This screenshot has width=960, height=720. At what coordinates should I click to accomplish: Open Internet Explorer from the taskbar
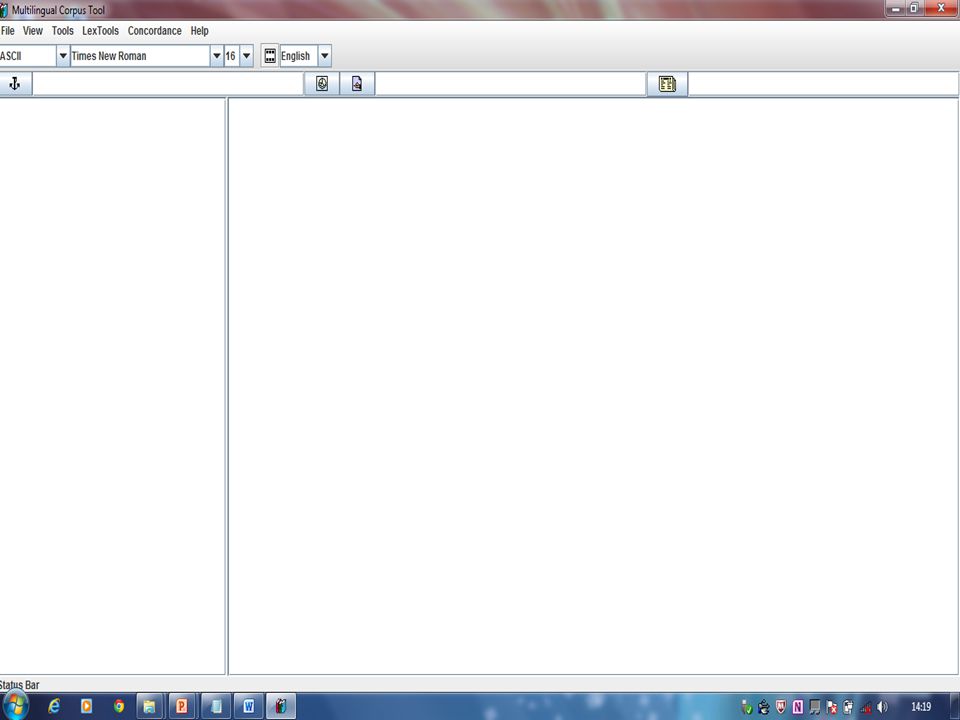click(x=54, y=707)
